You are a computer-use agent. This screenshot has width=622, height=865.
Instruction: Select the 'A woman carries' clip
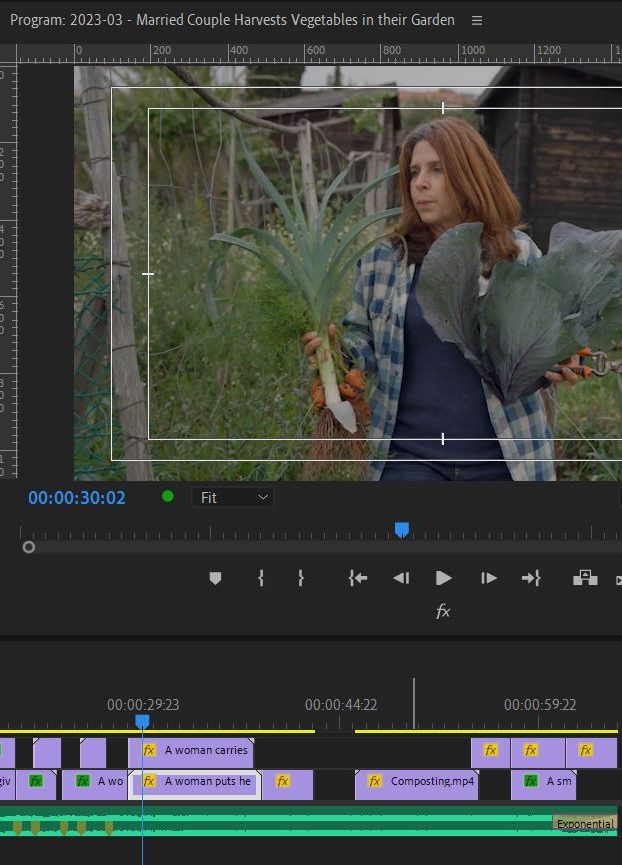click(x=191, y=753)
